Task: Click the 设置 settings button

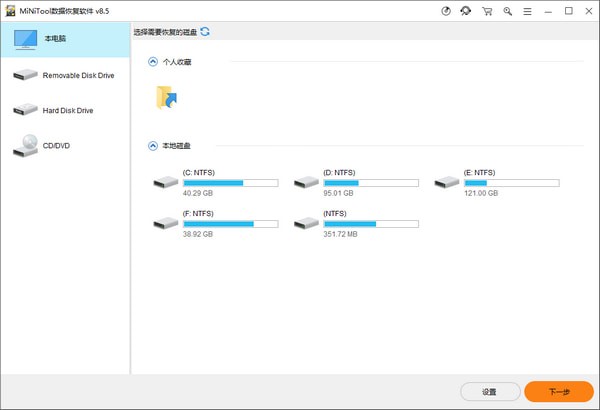Action: click(x=489, y=392)
